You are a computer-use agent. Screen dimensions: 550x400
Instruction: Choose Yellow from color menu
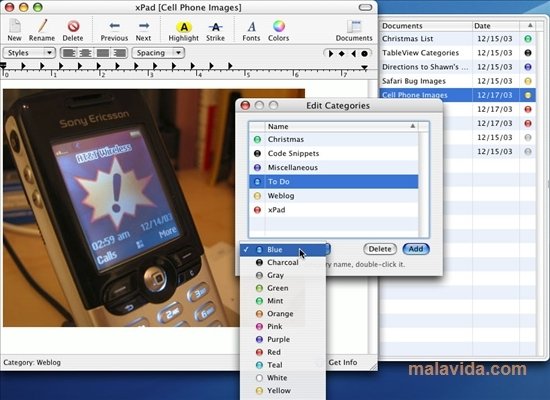[x=283, y=391]
